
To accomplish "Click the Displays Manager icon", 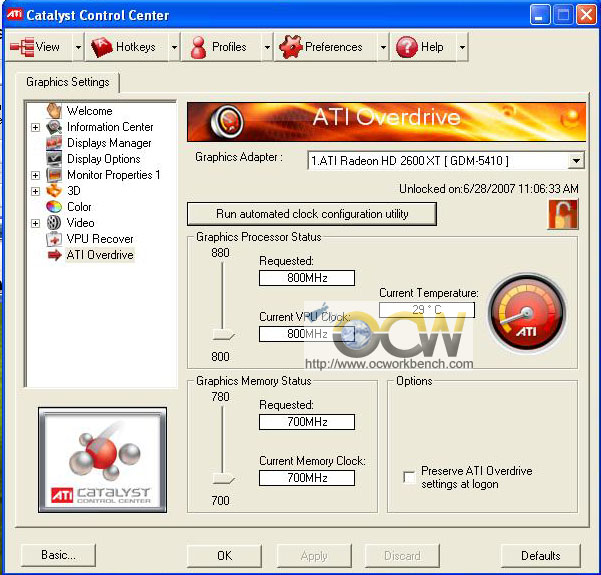I will coord(54,143).
